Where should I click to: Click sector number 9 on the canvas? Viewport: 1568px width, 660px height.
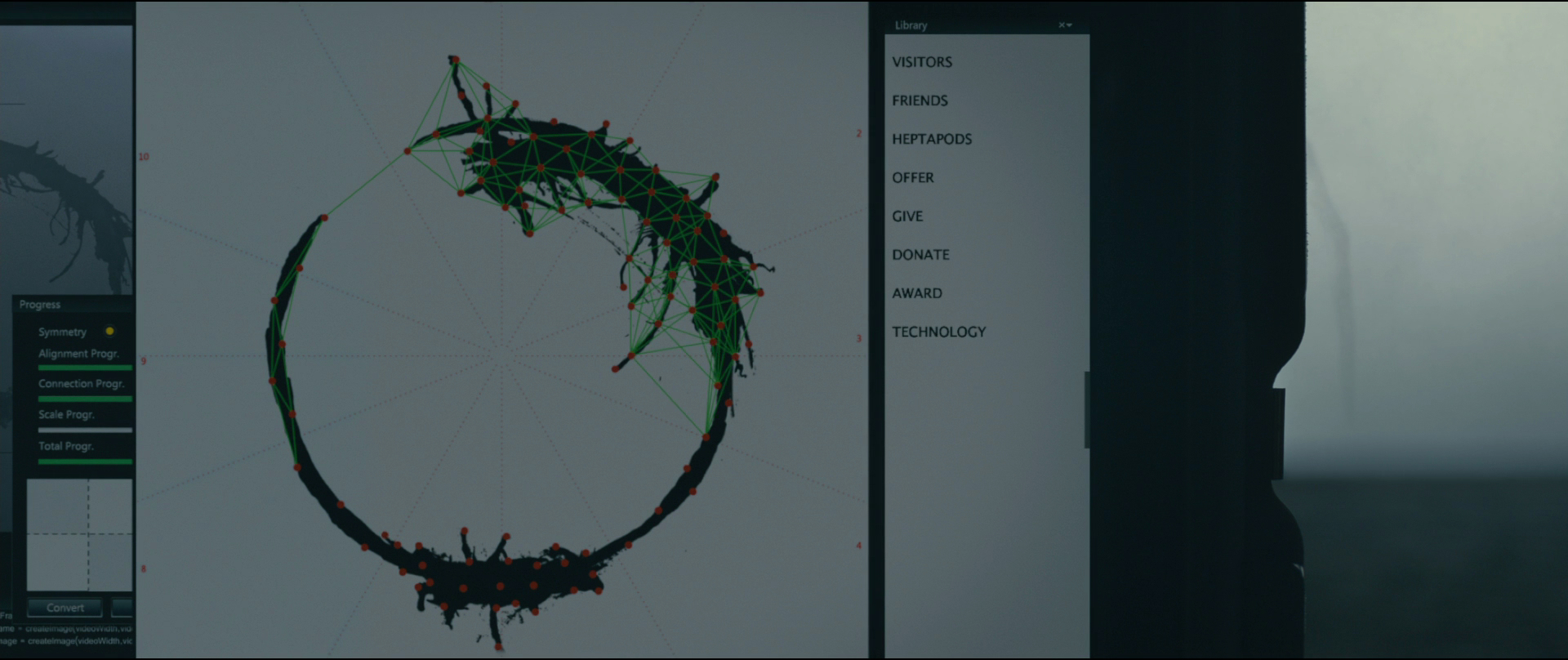143,360
